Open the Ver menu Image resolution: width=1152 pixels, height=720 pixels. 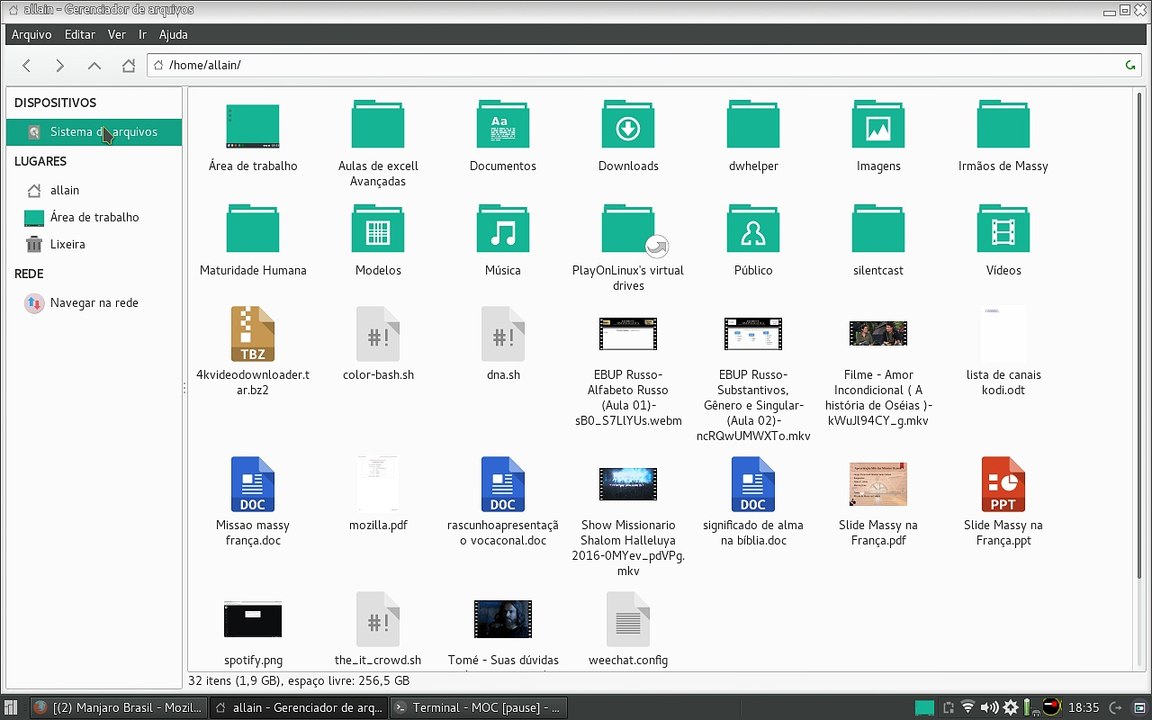click(x=117, y=35)
